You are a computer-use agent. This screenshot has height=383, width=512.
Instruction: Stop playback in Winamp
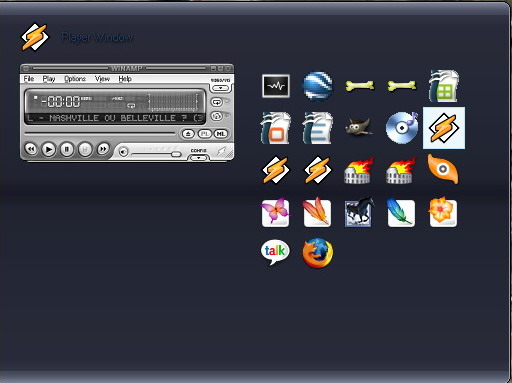click(x=85, y=149)
